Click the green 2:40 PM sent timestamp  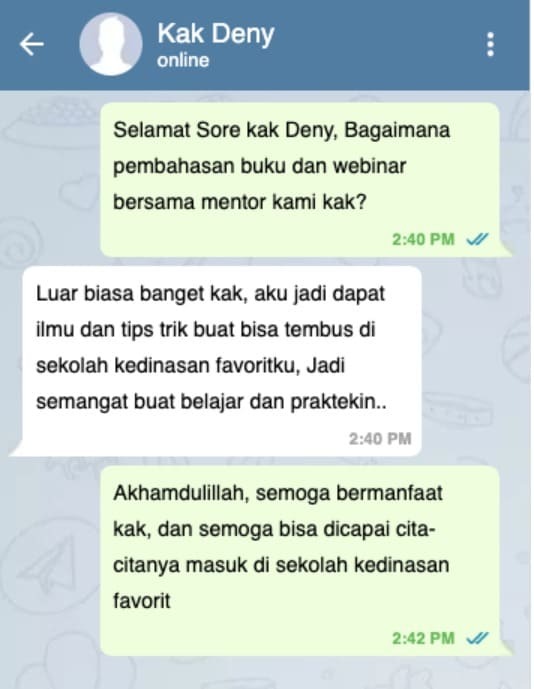(423, 239)
